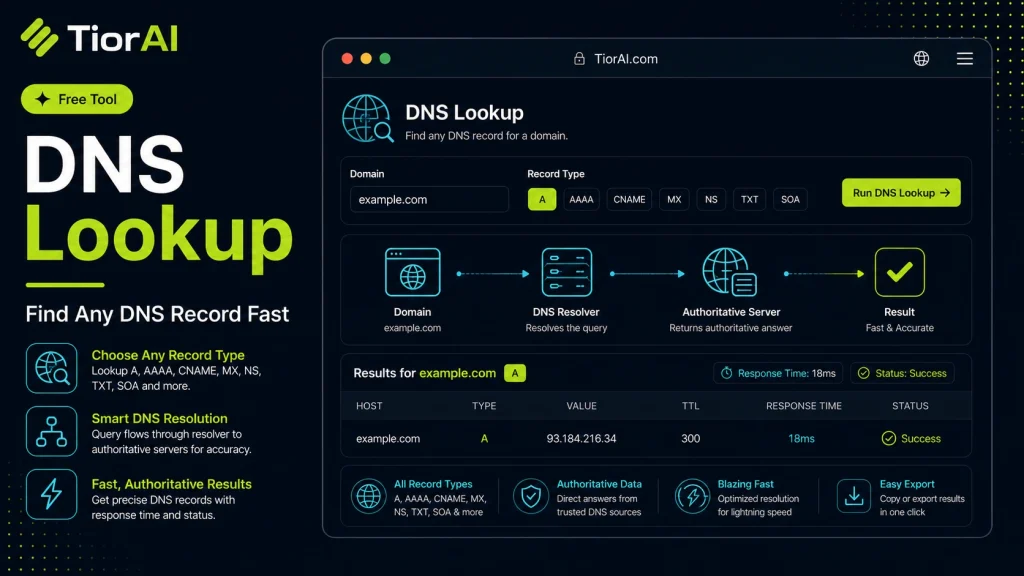This screenshot has width=1024, height=576.
Task: Click the Free Tool badge
Action: click(x=77, y=99)
